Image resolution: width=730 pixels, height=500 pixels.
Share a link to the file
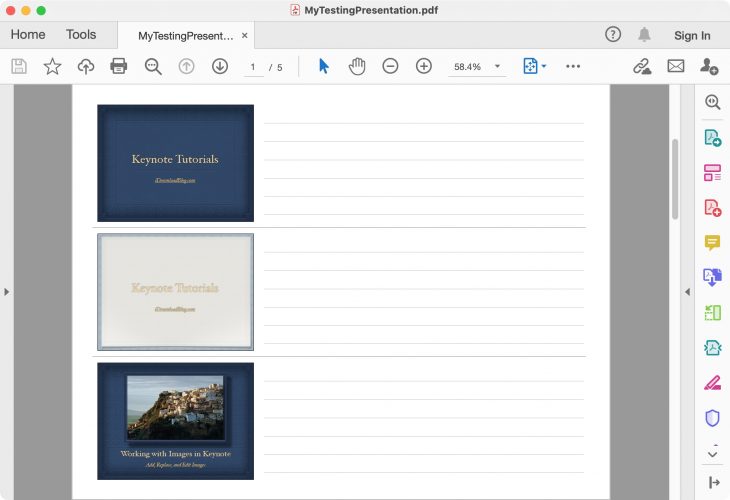(642, 67)
